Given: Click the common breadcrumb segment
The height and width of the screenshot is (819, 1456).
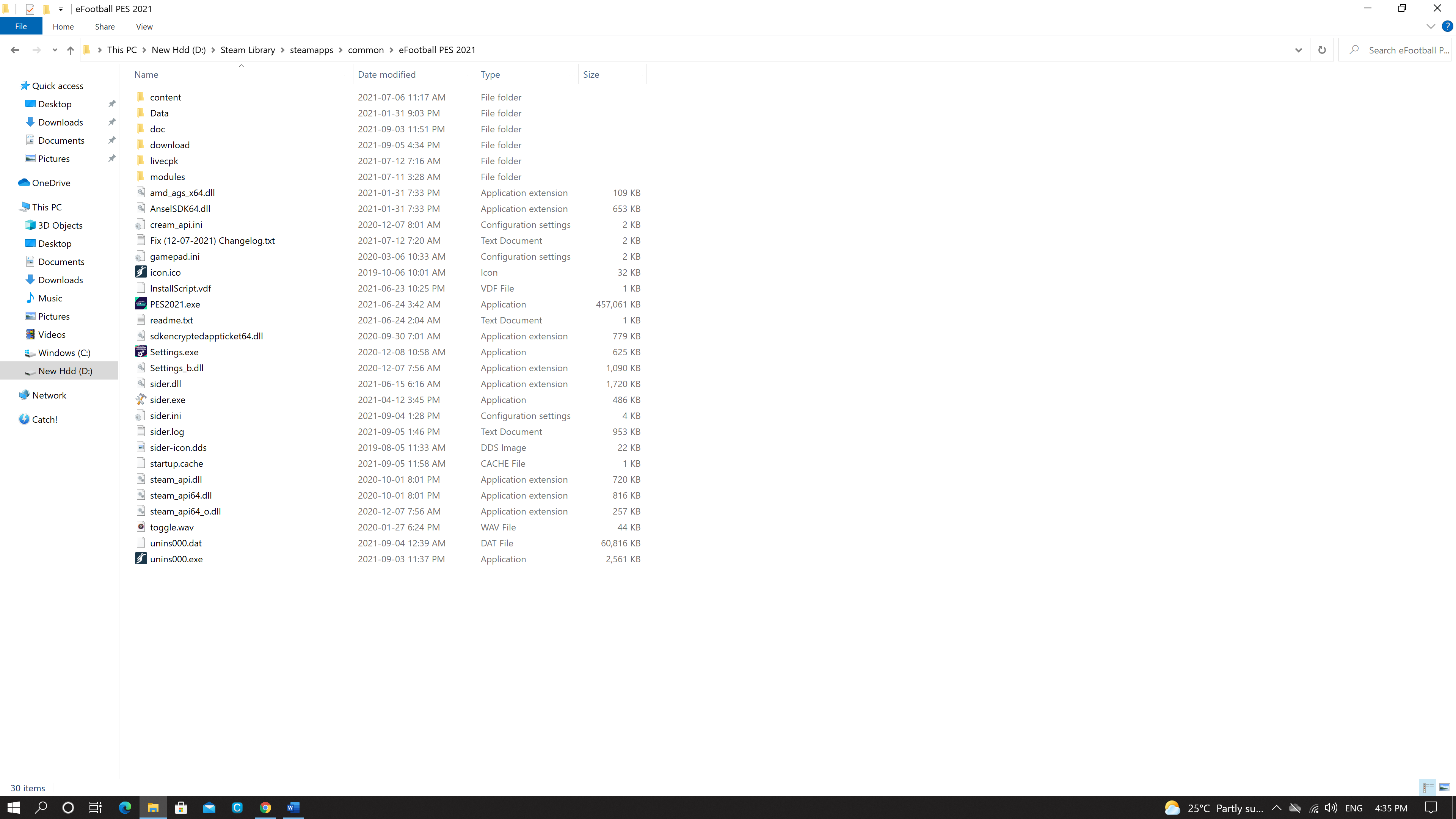Looking at the screenshot, I should coord(366,50).
